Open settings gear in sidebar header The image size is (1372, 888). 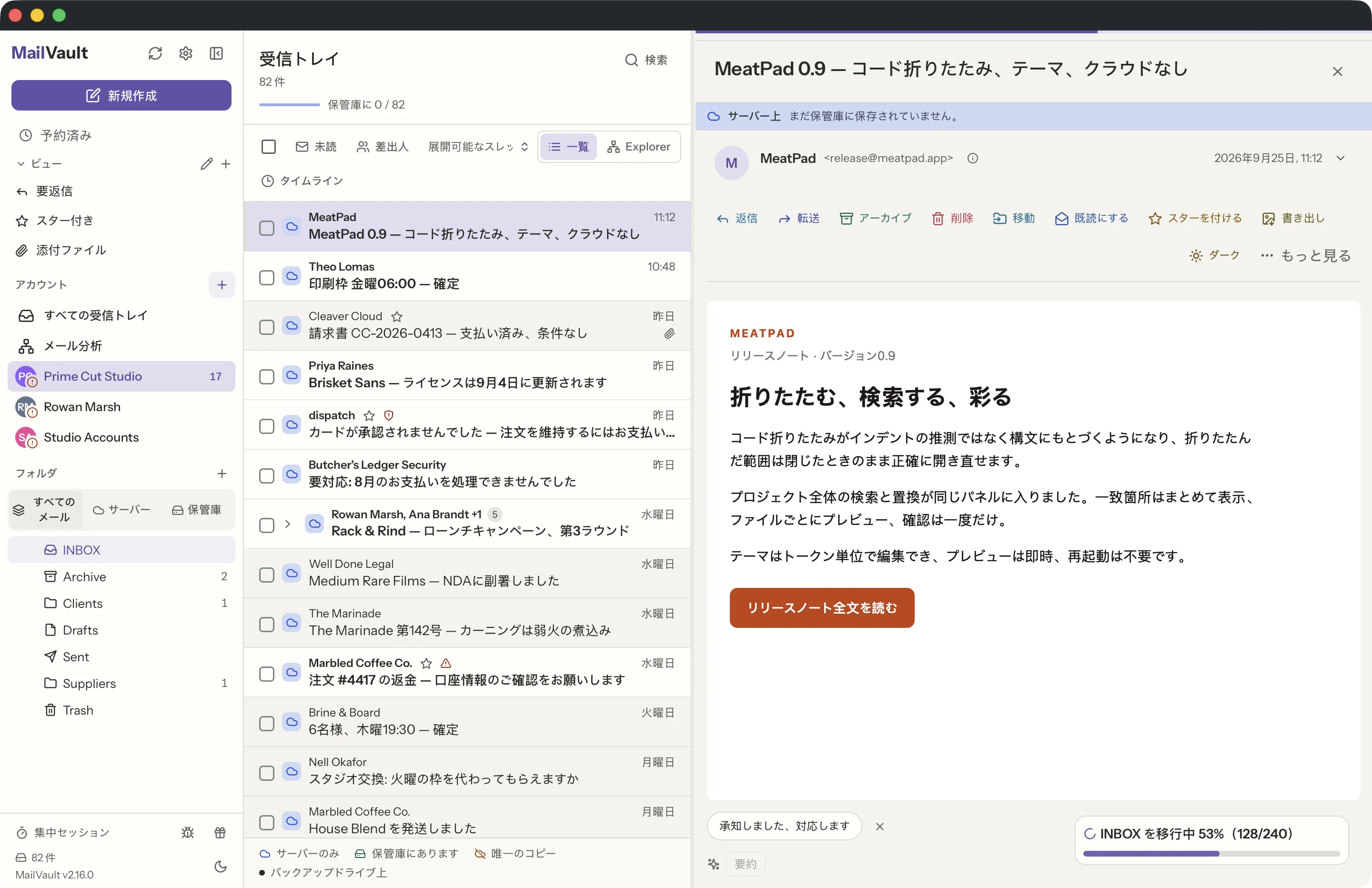pyautogui.click(x=186, y=54)
